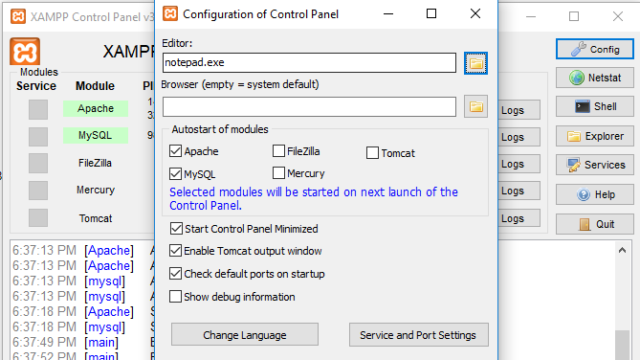Enable Show debug information option
Screen dimensions: 640x360
(176, 297)
